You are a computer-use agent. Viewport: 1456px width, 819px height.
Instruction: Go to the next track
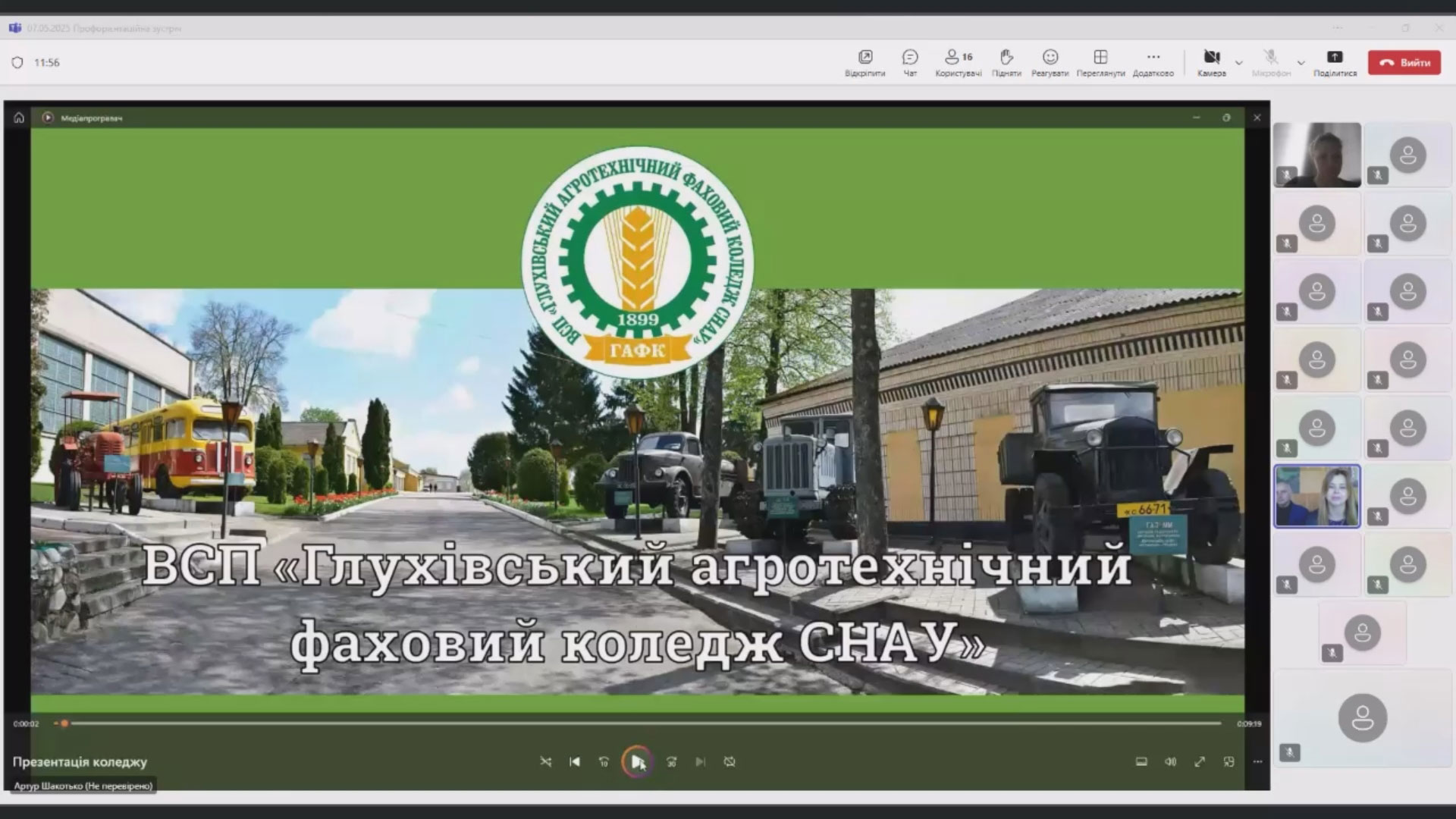click(x=700, y=761)
